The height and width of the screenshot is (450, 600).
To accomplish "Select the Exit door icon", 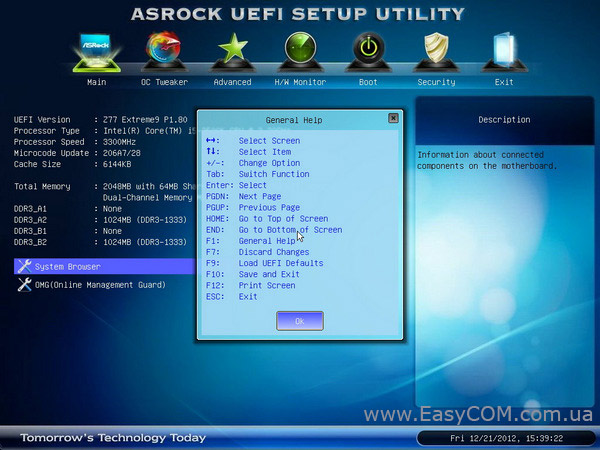I will 504,51.
